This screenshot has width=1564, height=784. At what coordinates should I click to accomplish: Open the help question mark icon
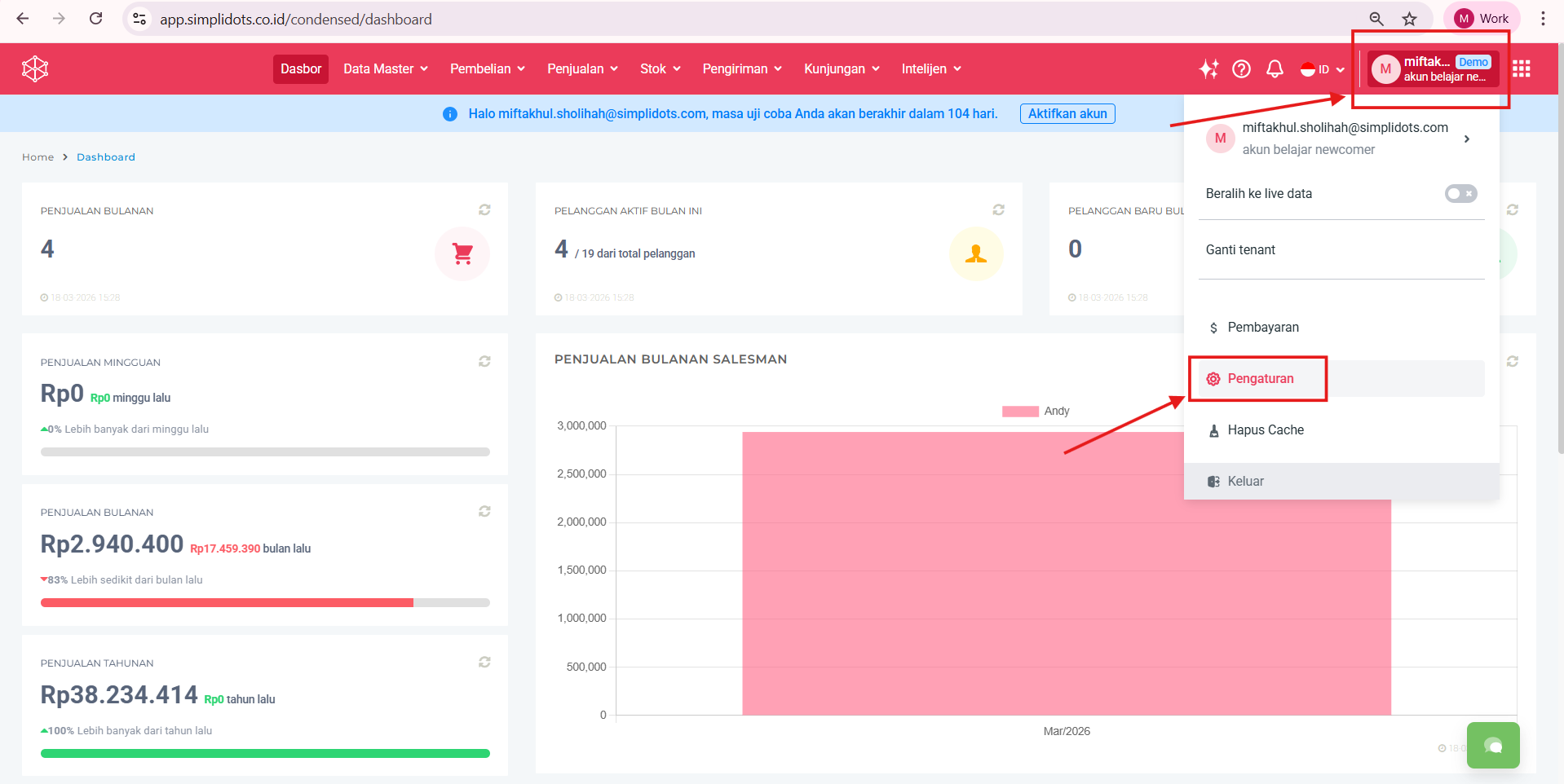[x=1241, y=69]
